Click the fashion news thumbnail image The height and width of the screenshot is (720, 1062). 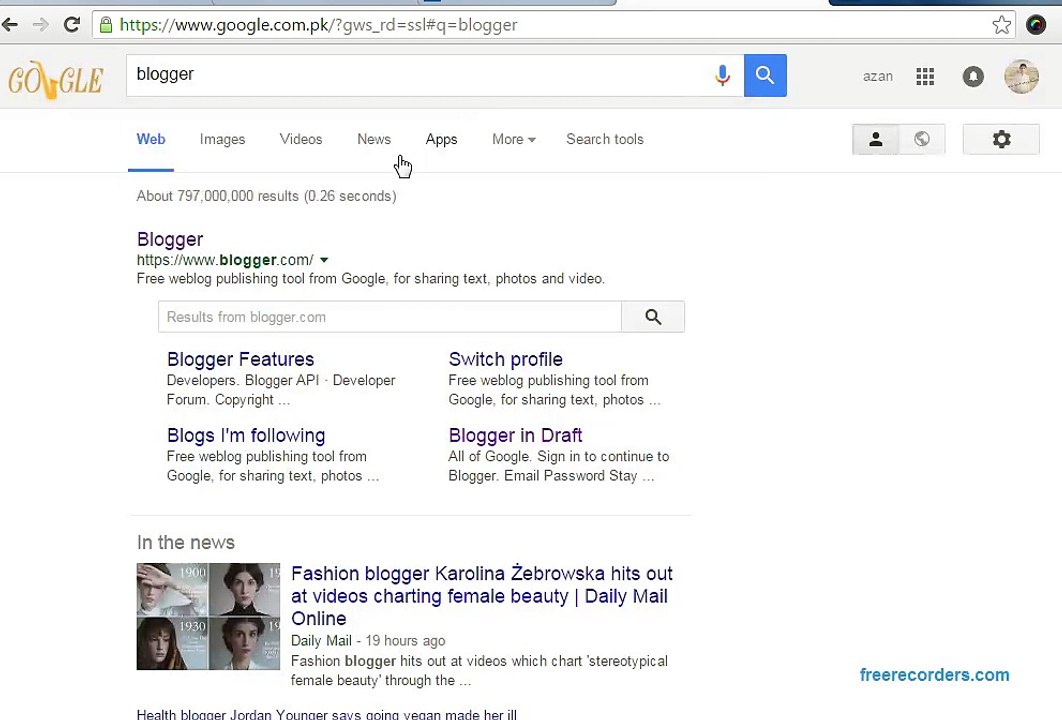208,616
